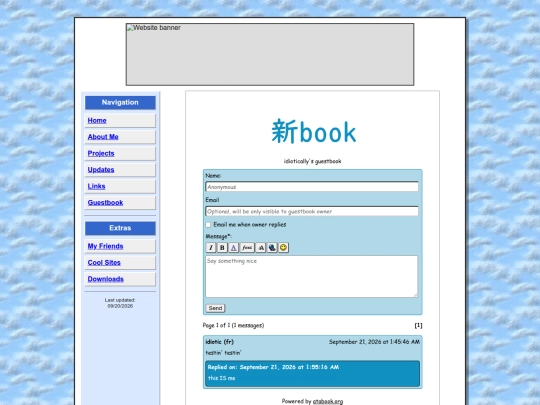This screenshot has height=405, width=540.
Task: Go to the Downloads page
Action: pyautogui.click(x=106, y=279)
